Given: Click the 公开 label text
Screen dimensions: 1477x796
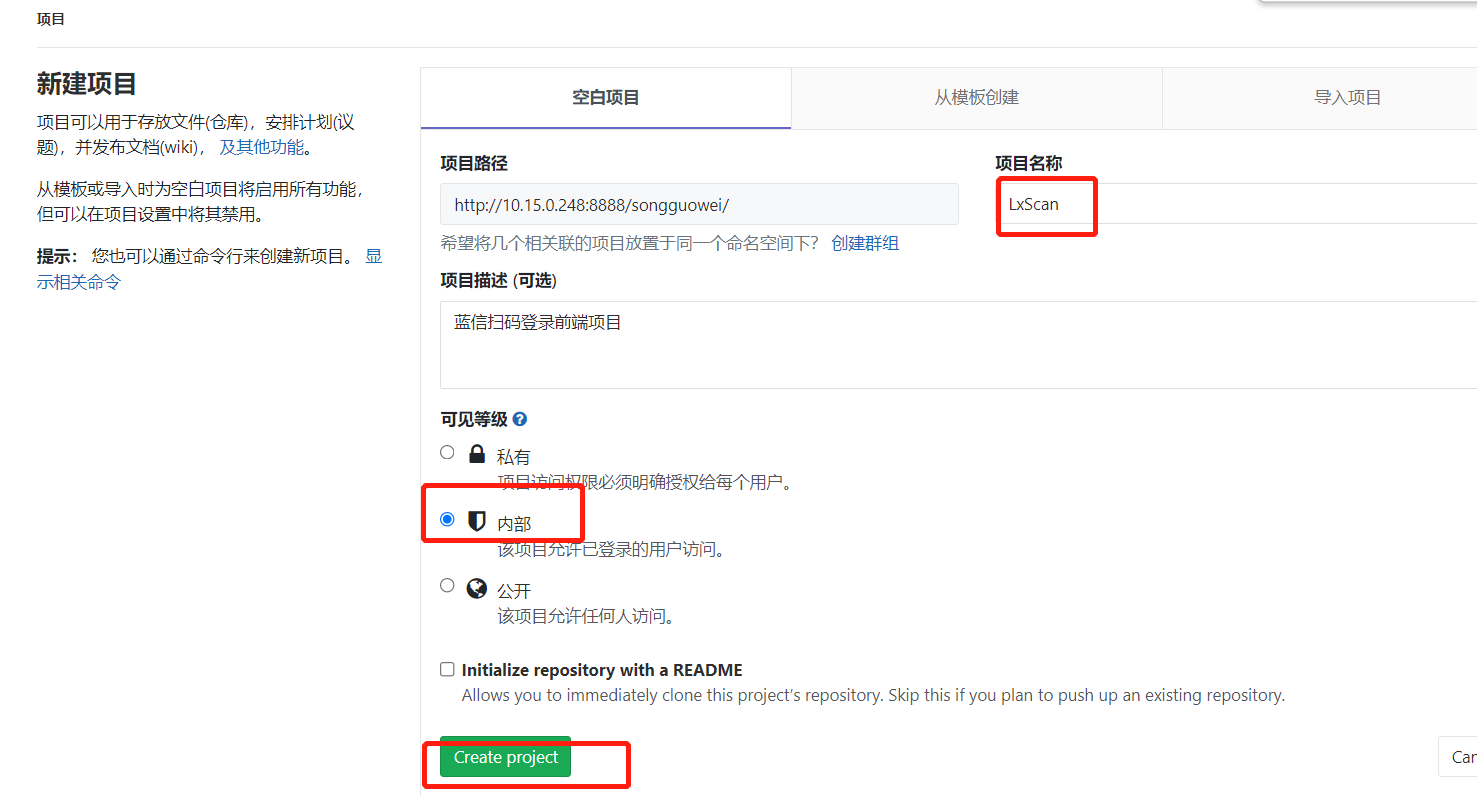Looking at the screenshot, I should (x=514, y=591).
